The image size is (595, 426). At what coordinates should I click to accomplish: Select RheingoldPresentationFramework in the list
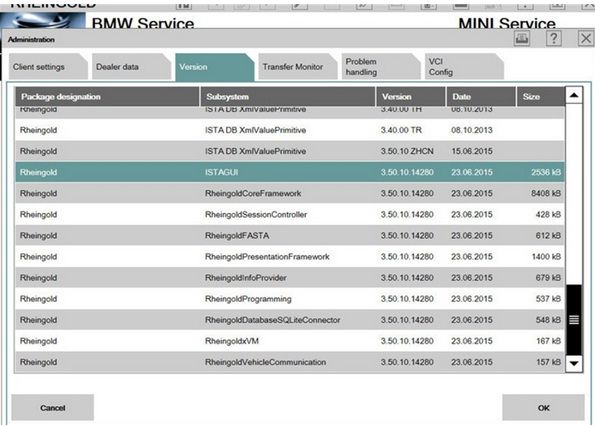tap(290, 257)
